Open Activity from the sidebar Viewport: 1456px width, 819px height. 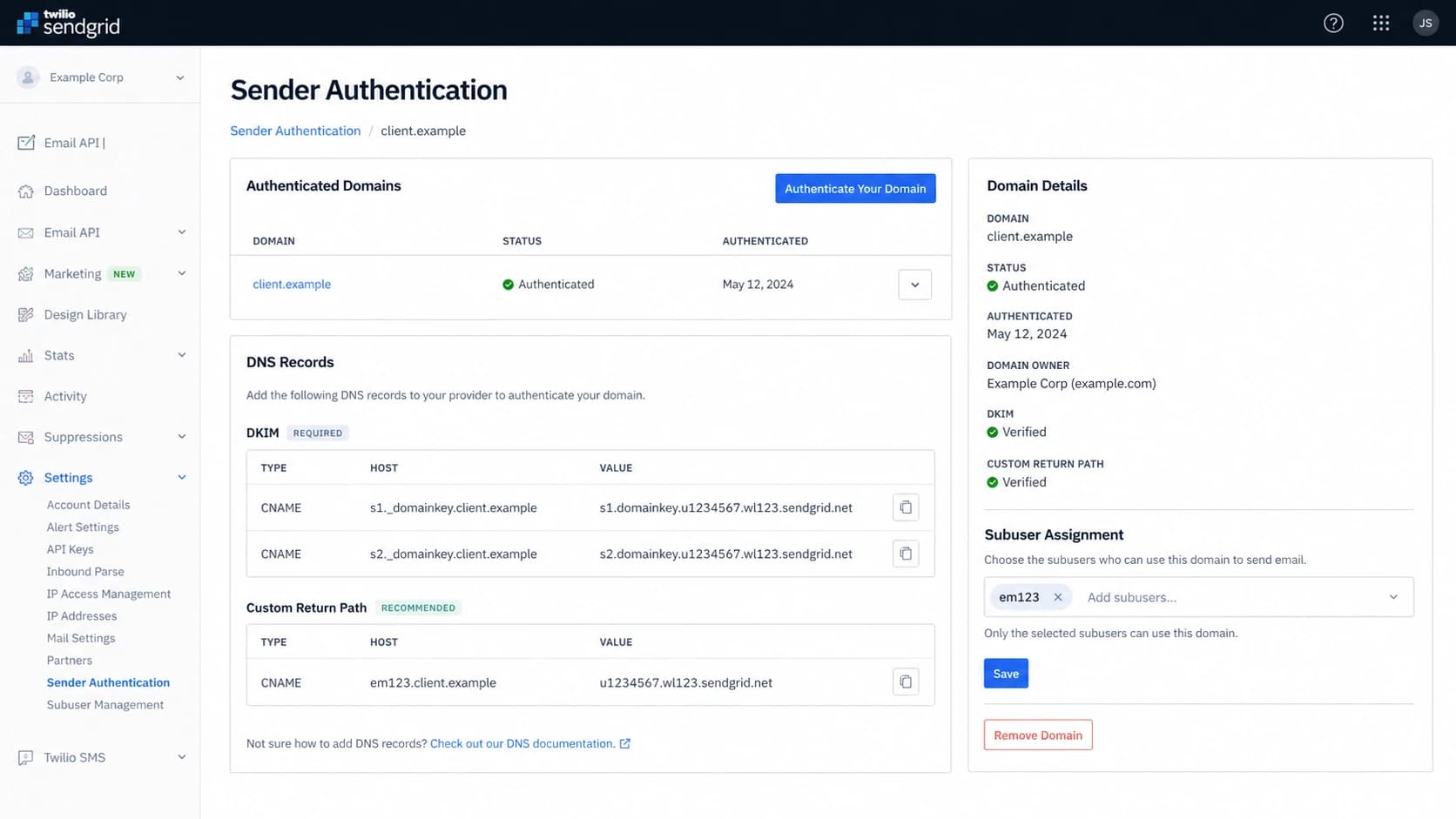[x=65, y=397]
